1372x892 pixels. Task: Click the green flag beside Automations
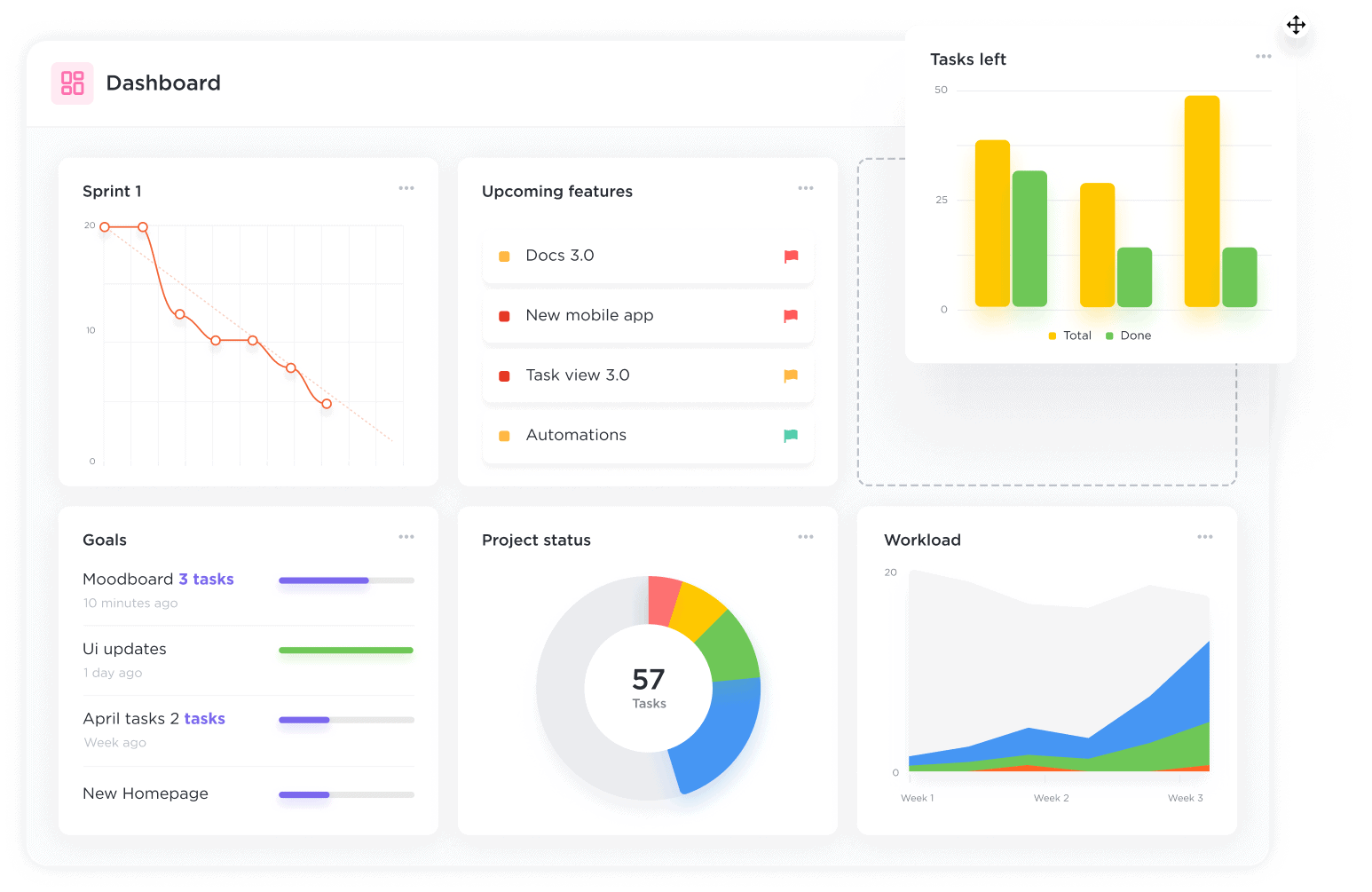click(790, 436)
